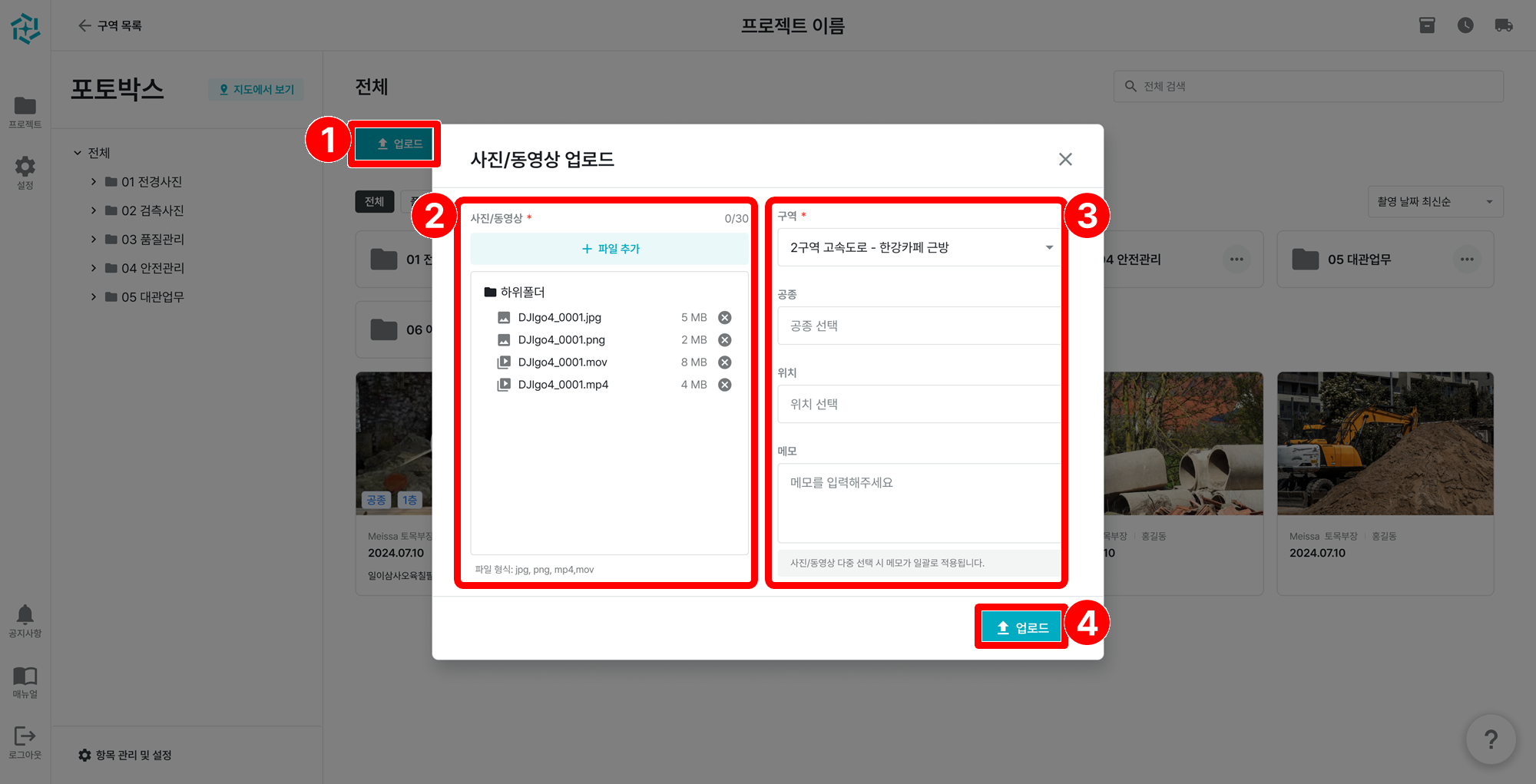Screen dimensions: 1536x784
Task: Expand the 03 품질관리 folder tree item
Action: click(x=94, y=240)
